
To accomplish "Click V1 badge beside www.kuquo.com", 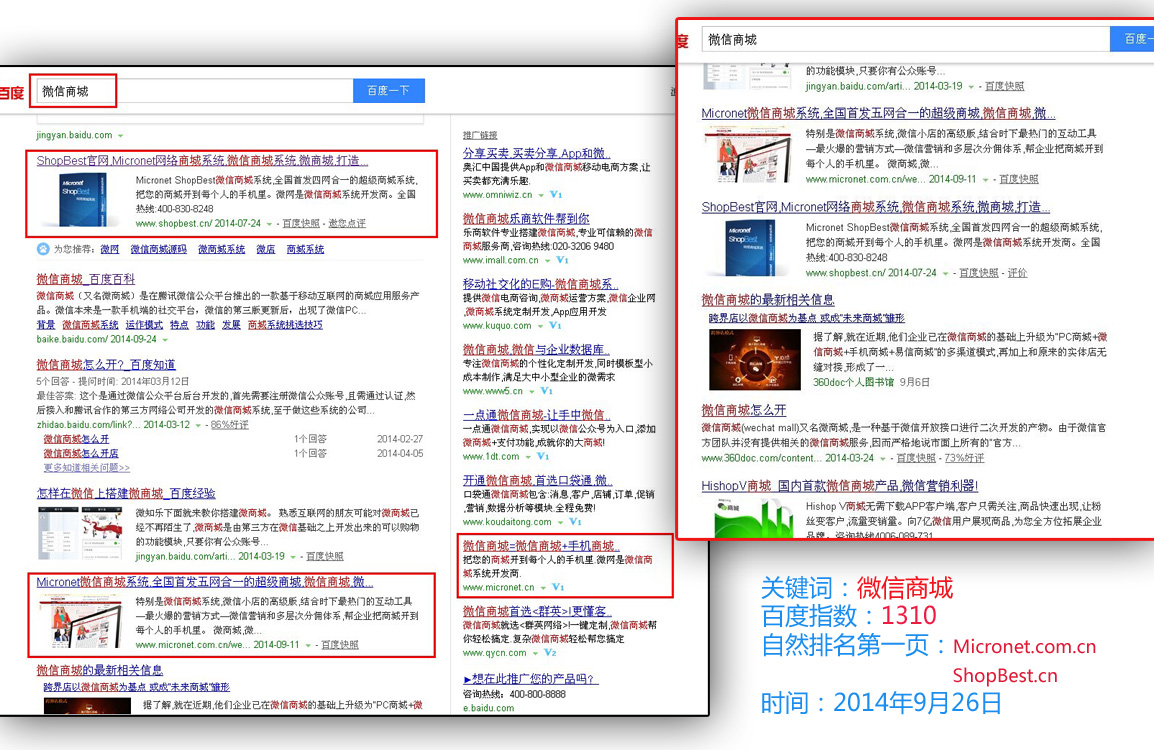I will pos(555,326).
